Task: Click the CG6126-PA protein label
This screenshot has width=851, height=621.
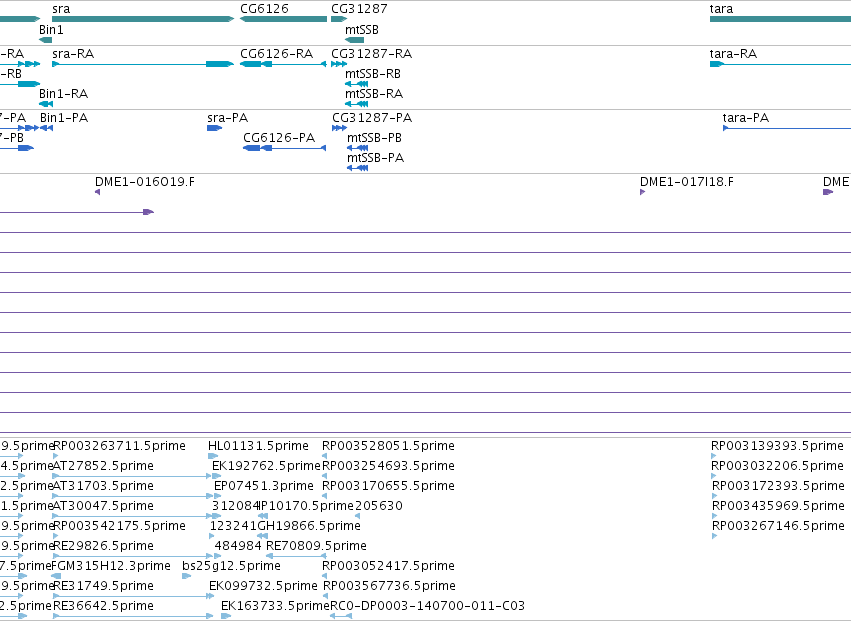Action: click(x=279, y=138)
